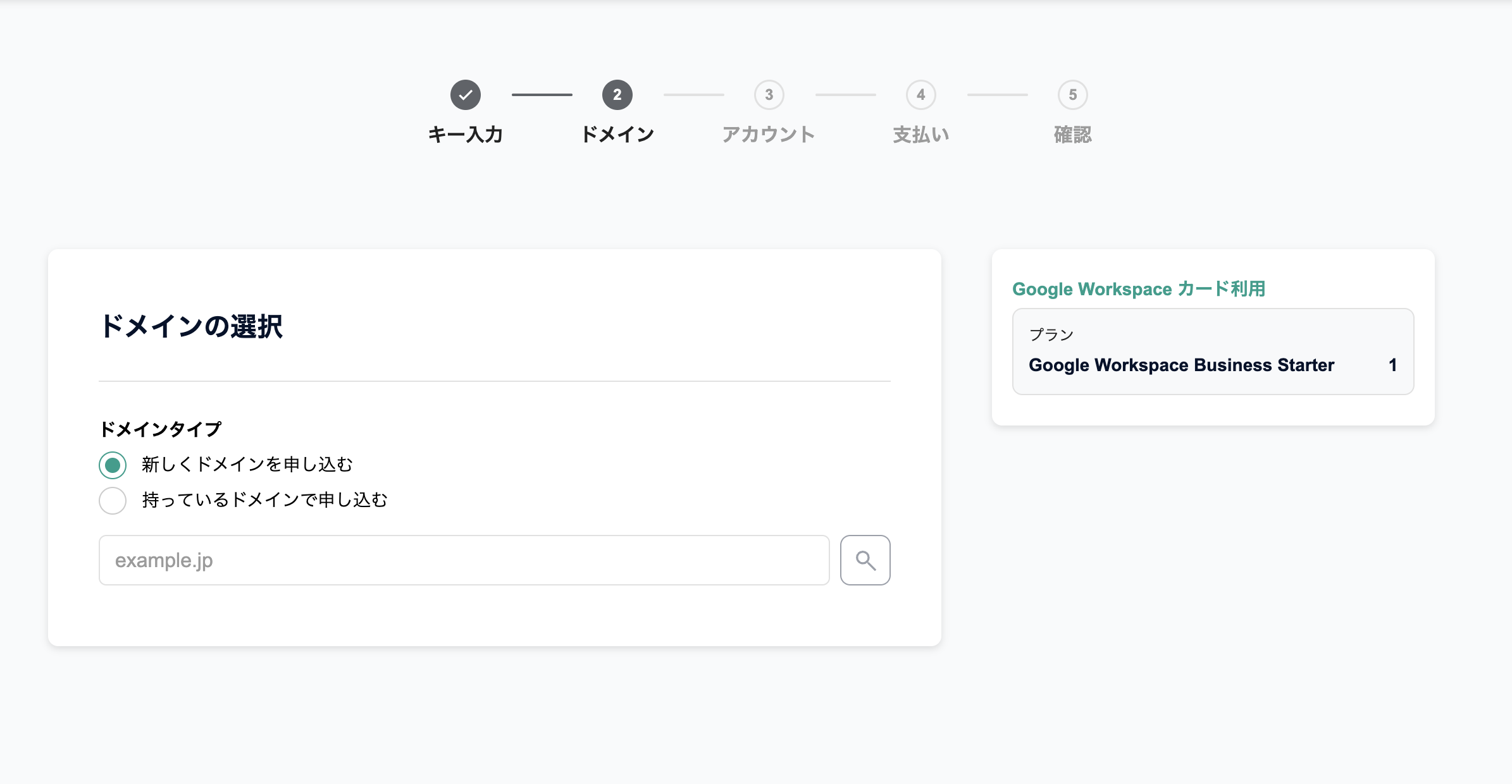The width and height of the screenshot is (1512, 784).
Task: Click step 5 circle for 確認
Action: pos(1073,95)
